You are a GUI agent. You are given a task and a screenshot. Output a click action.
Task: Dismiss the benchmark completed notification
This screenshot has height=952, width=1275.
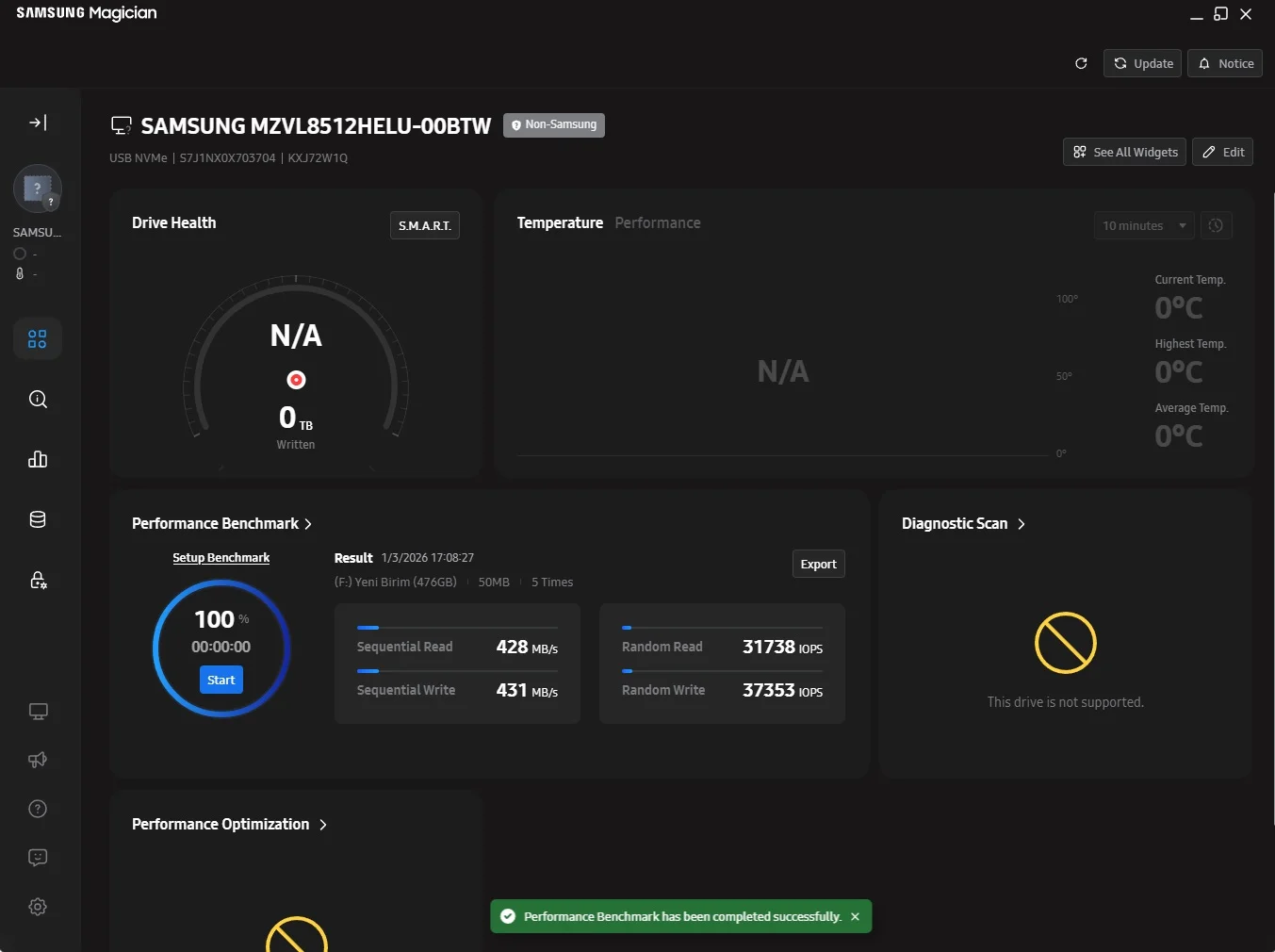(855, 916)
